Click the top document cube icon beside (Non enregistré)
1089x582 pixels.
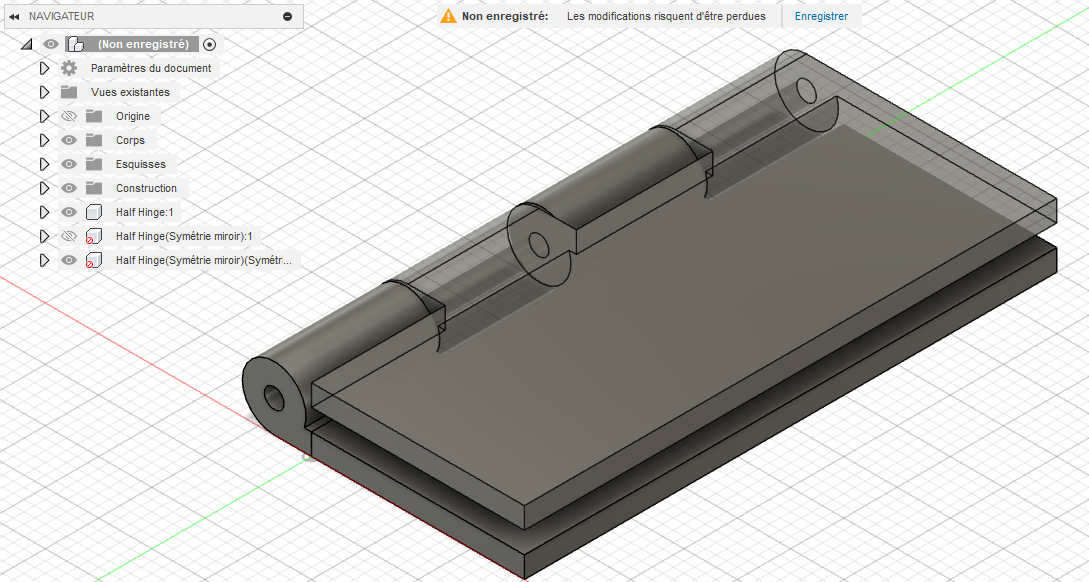pos(75,43)
